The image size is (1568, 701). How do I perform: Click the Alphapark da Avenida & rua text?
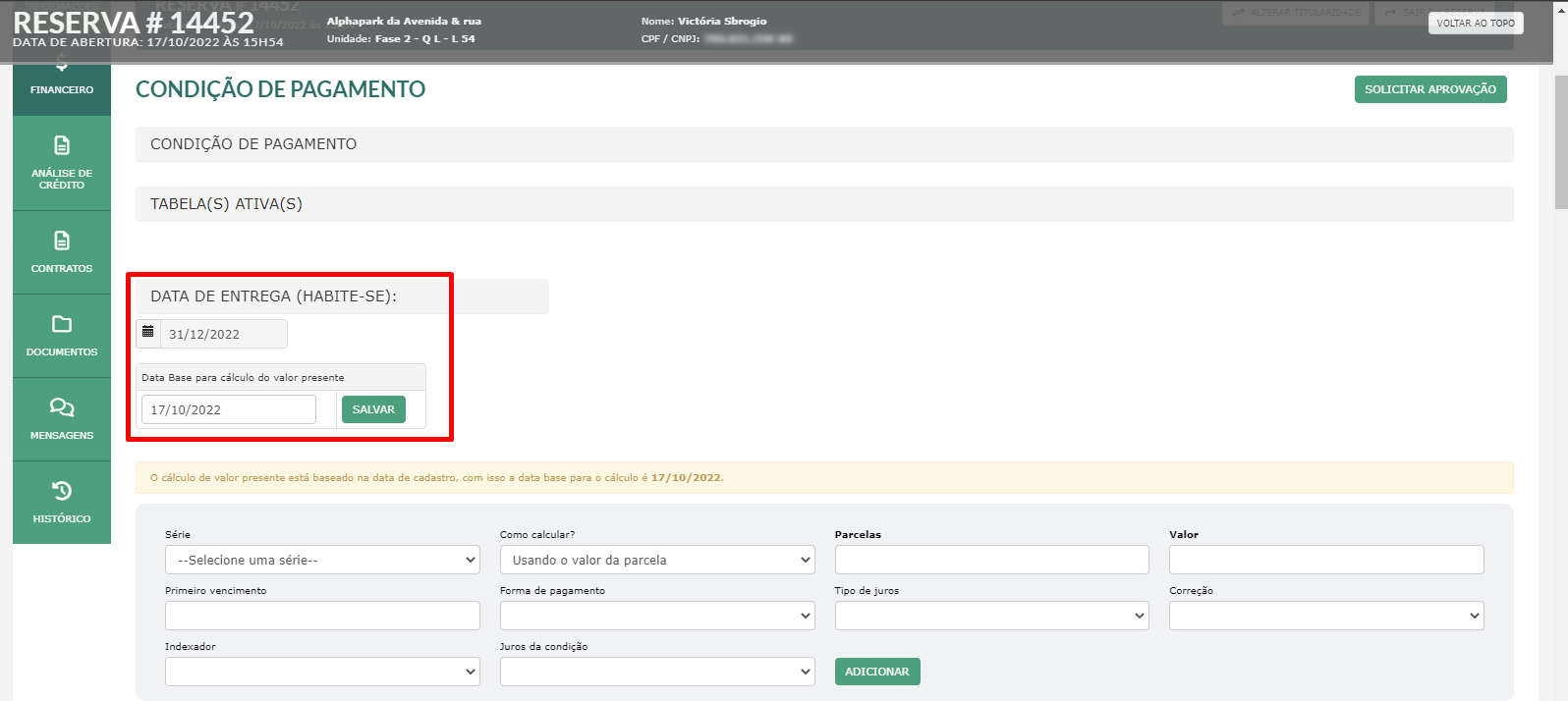point(404,21)
